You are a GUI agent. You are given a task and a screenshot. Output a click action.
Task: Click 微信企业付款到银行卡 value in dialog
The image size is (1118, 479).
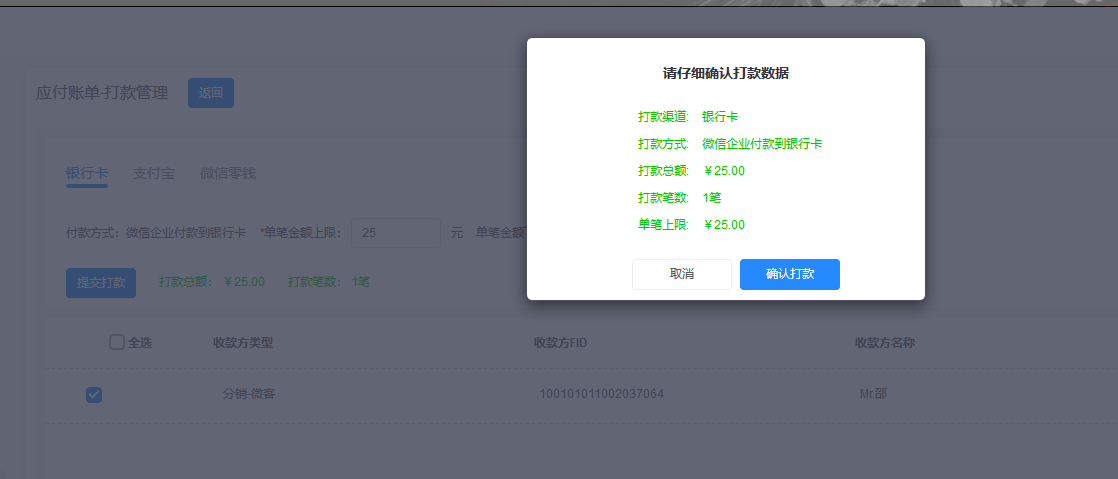click(x=762, y=144)
